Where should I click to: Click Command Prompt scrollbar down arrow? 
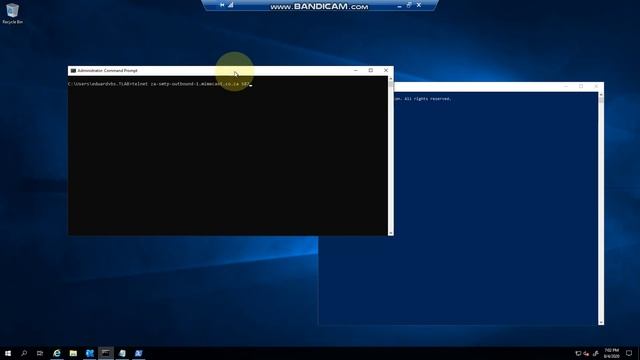coord(391,233)
